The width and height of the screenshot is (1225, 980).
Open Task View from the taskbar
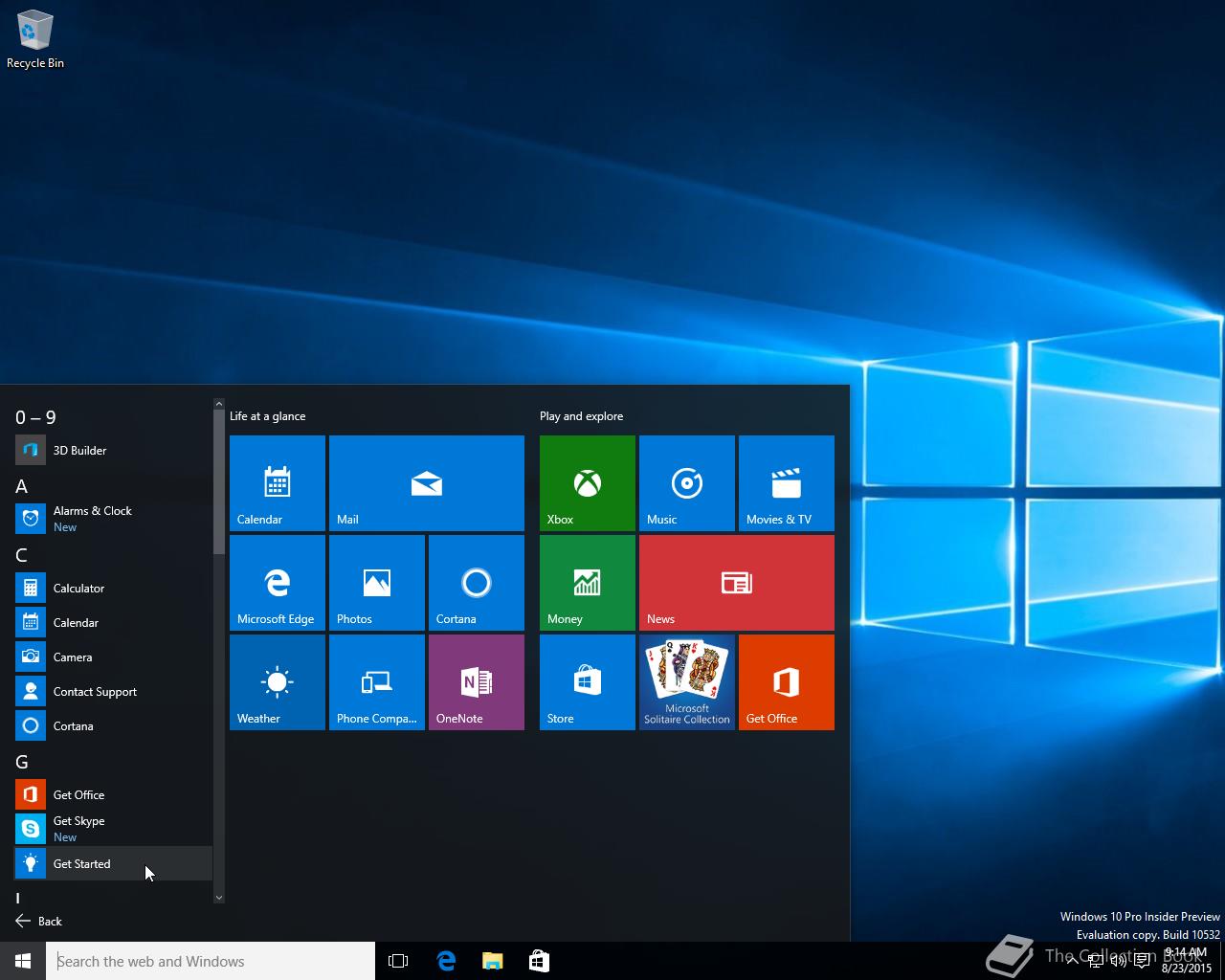[398, 961]
